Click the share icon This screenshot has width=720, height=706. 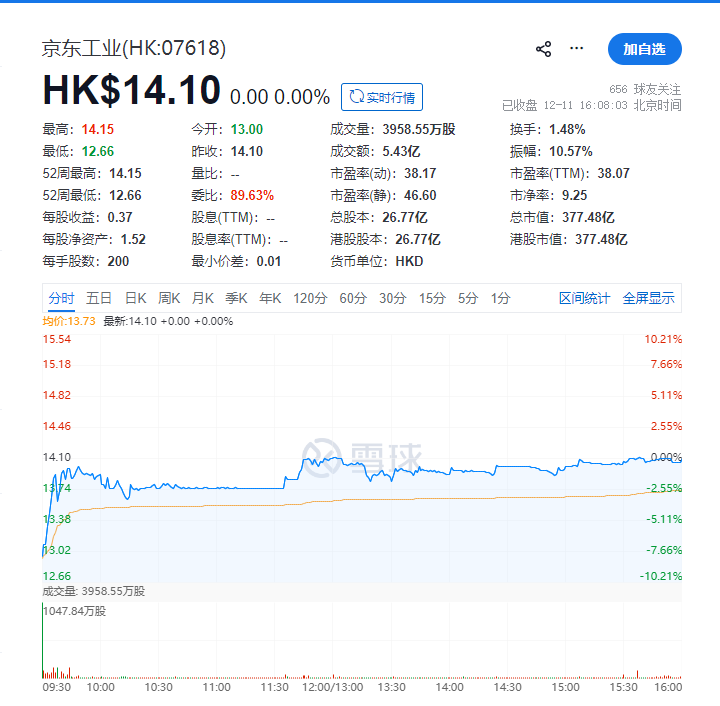point(544,49)
